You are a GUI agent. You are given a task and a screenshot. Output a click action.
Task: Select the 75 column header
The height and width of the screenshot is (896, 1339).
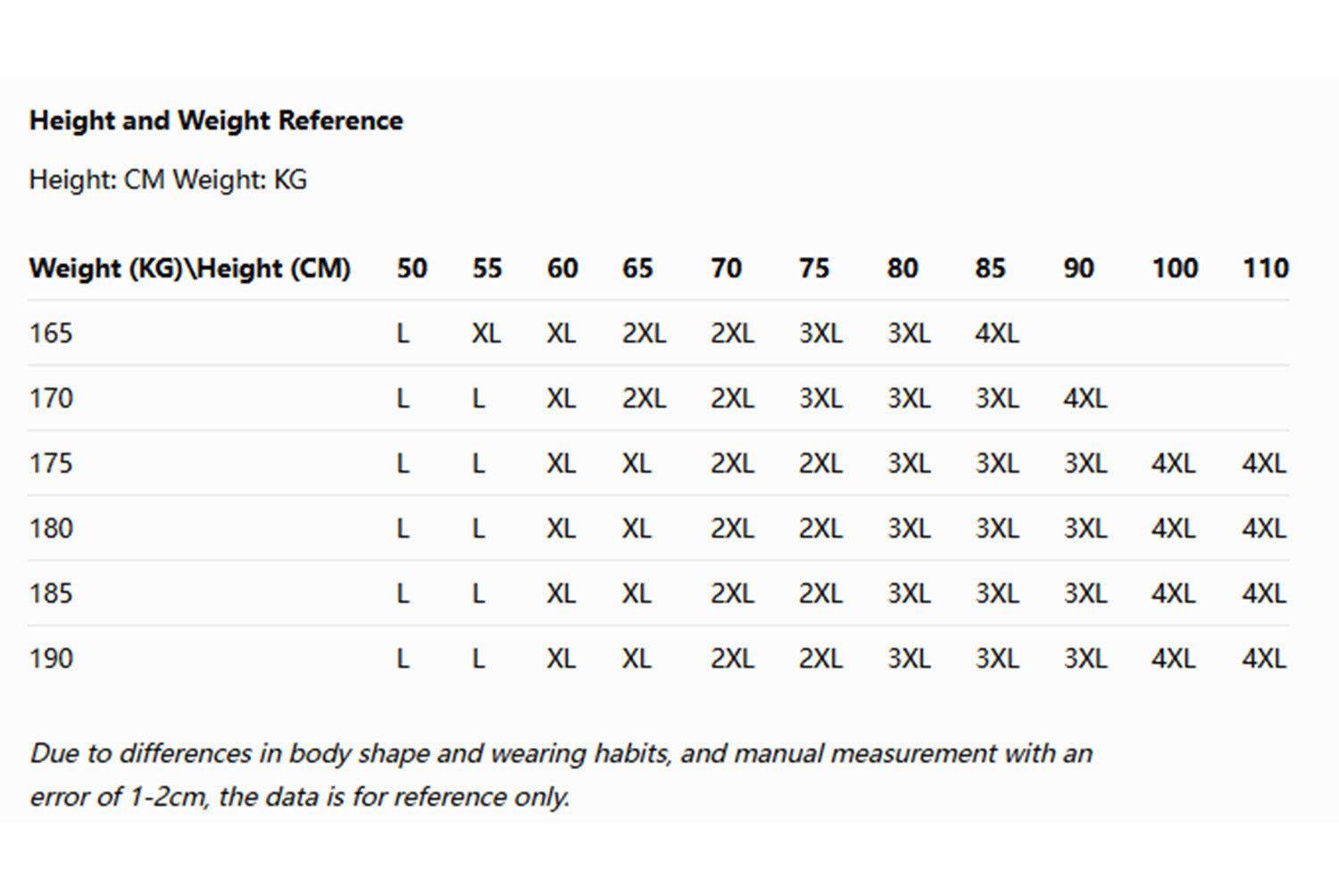(x=814, y=268)
